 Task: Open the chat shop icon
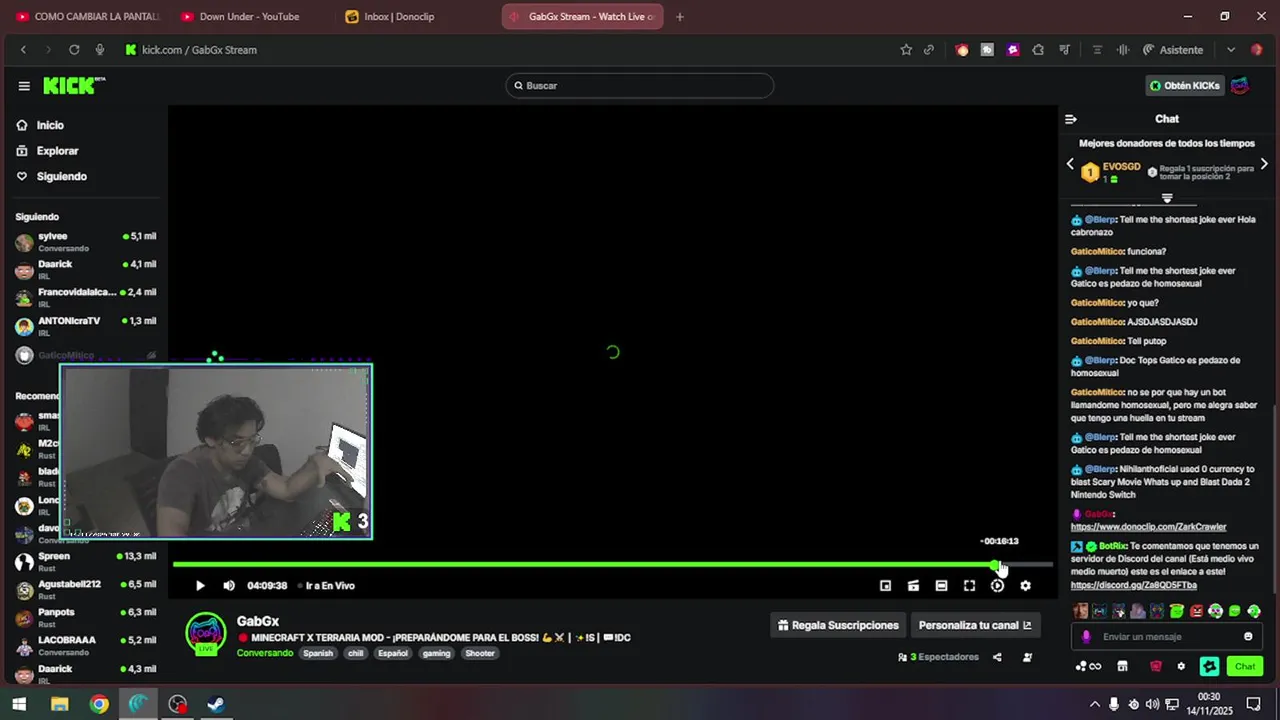[1122, 667]
